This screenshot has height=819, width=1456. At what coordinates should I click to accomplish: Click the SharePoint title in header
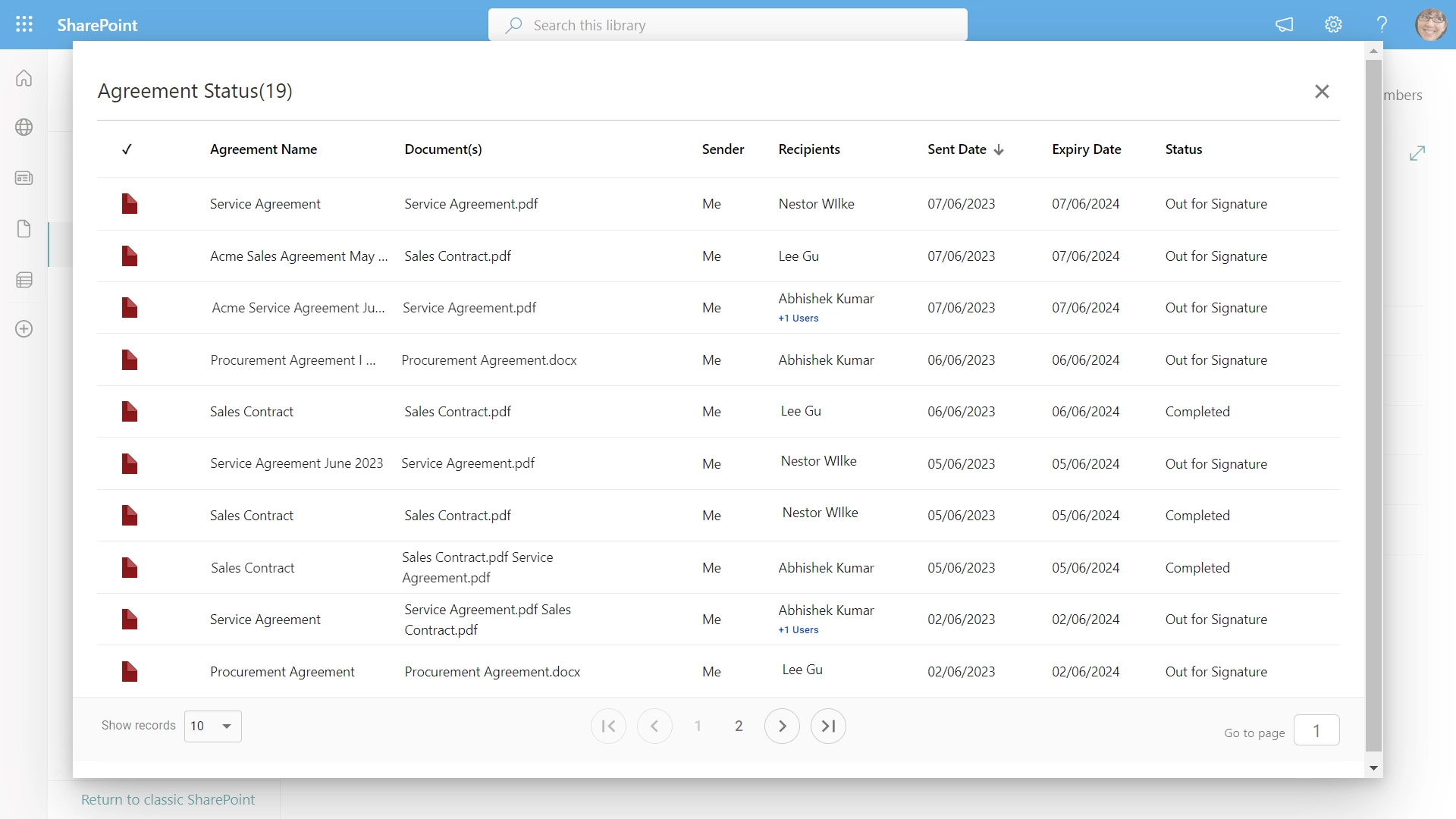coord(97,25)
